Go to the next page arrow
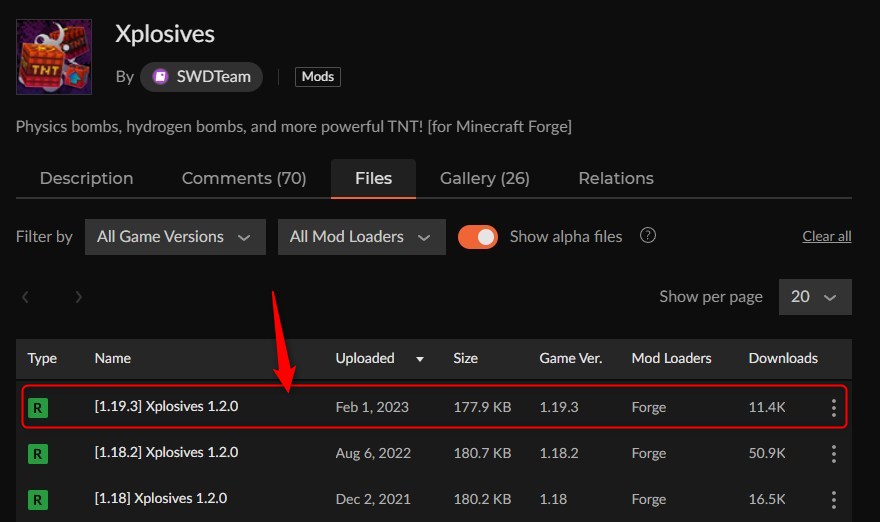This screenshot has height=522, width=880. (x=79, y=297)
